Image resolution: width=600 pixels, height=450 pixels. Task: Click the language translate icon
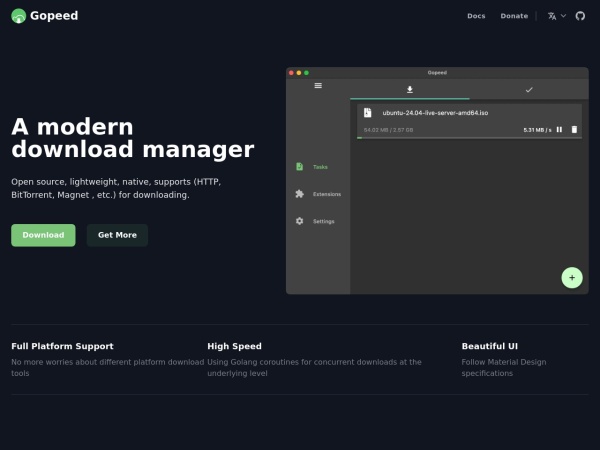pyautogui.click(x=552, y=16)
